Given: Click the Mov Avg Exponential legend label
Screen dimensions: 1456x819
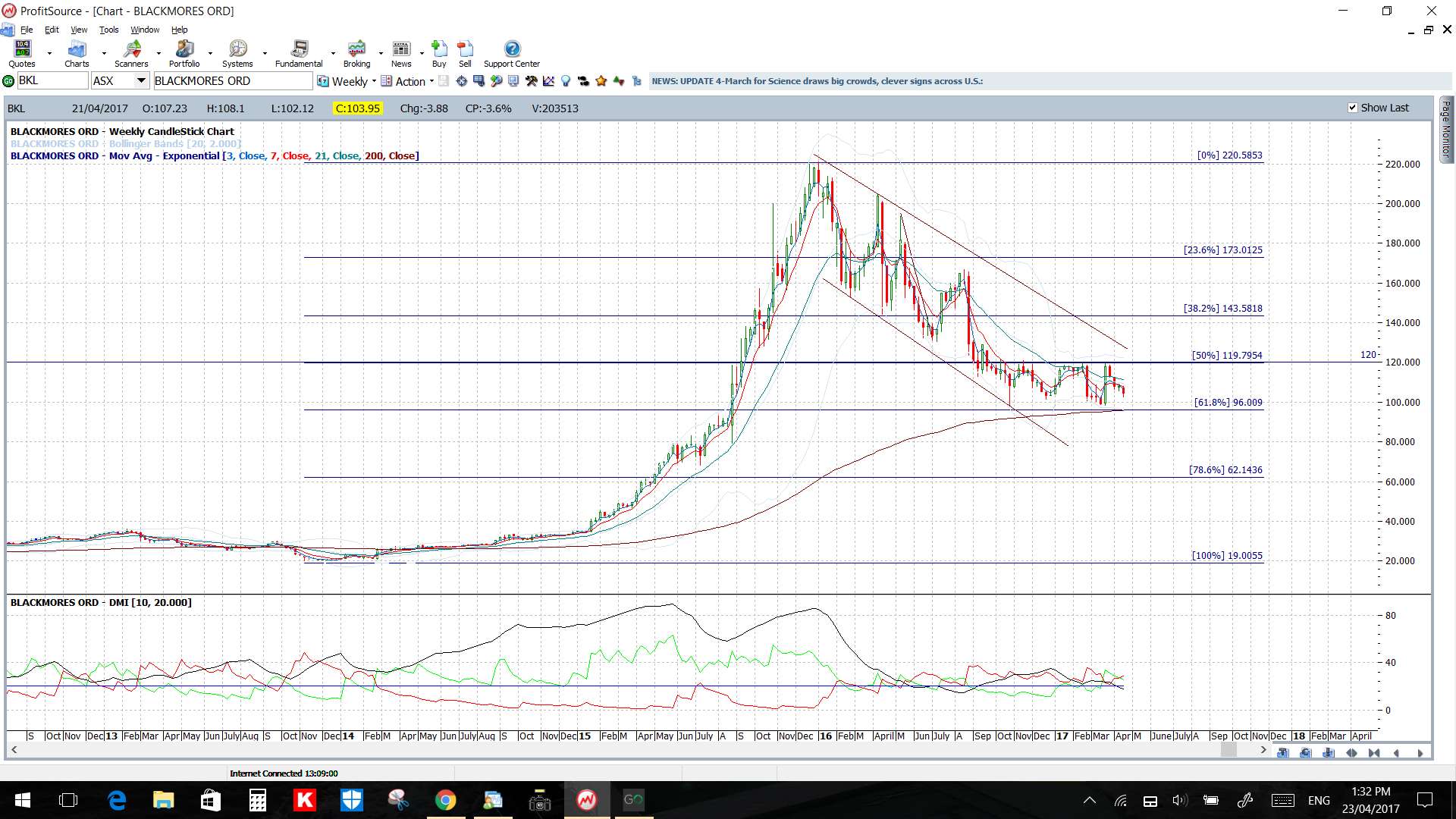Looking at the screenshot, I should (x=215, y=155).
